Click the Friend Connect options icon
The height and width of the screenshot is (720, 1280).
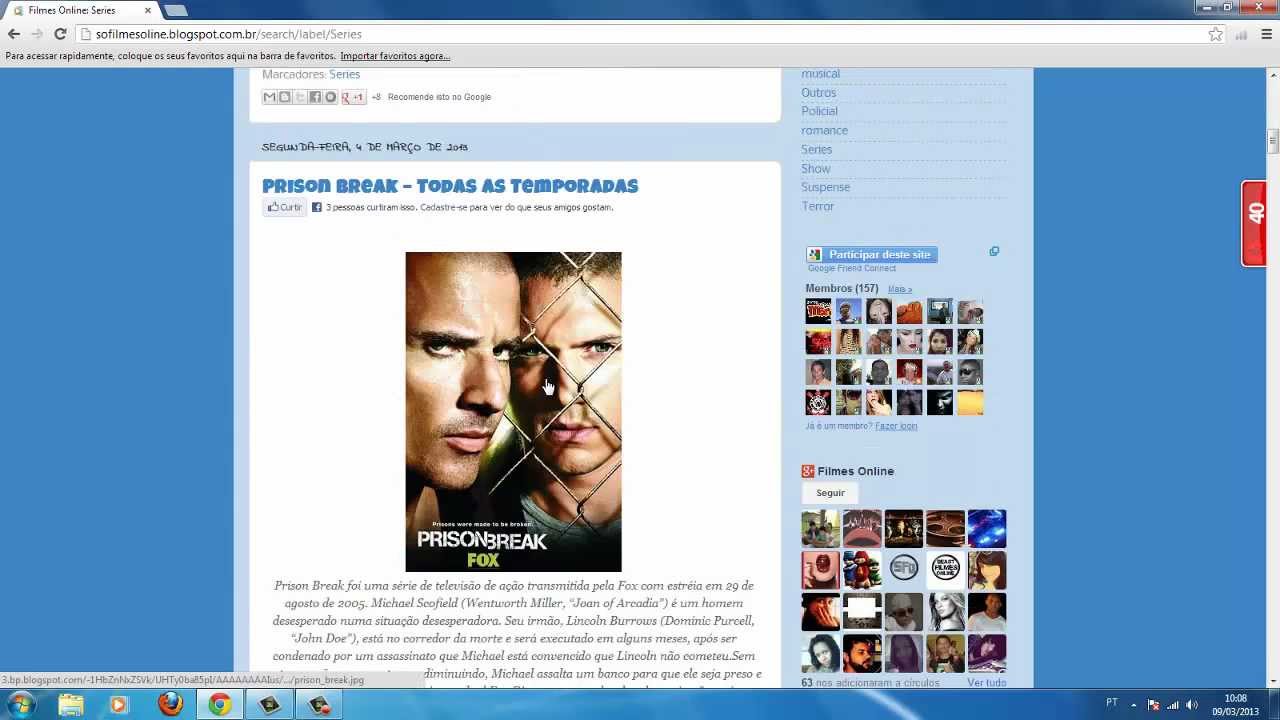[994, 251]
